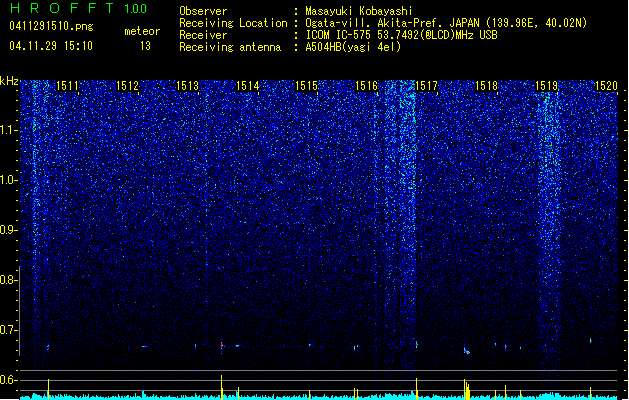Screen dimensions: 629x400
Task: Click the tallest yellow spike before 1514
Action: click(221, 387)
